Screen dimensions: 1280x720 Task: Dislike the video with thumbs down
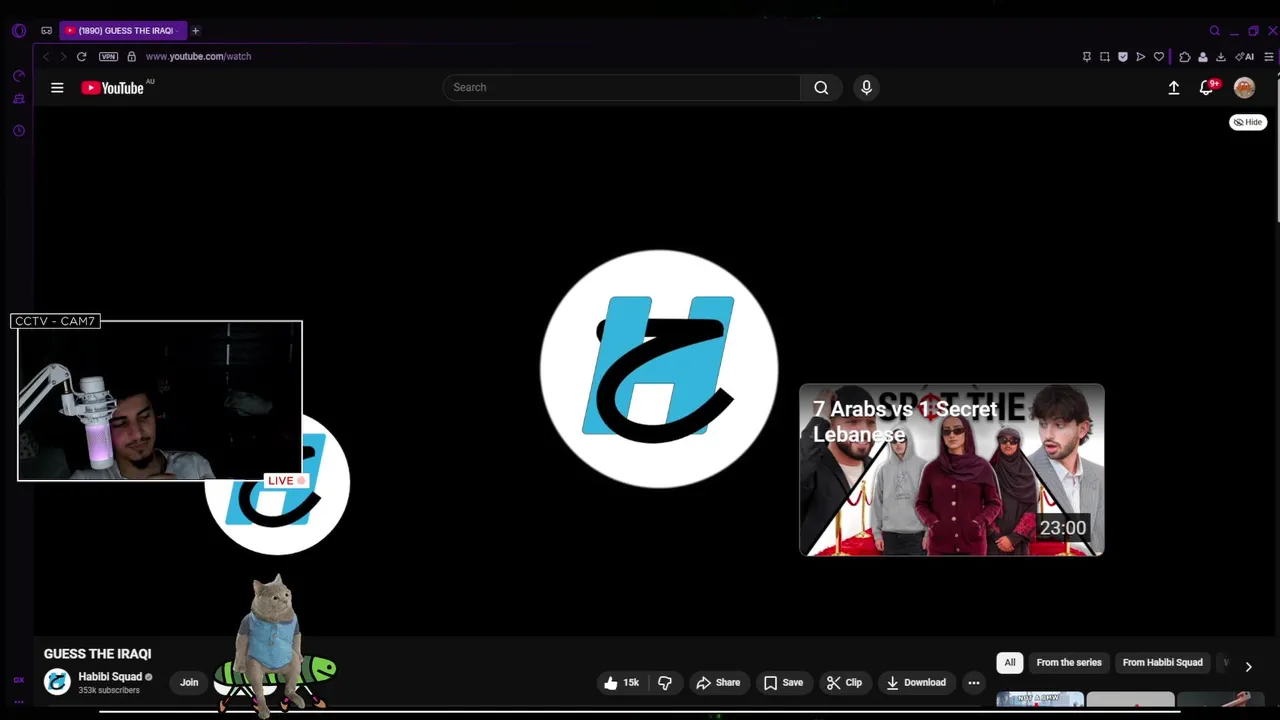tap(664, 683)
